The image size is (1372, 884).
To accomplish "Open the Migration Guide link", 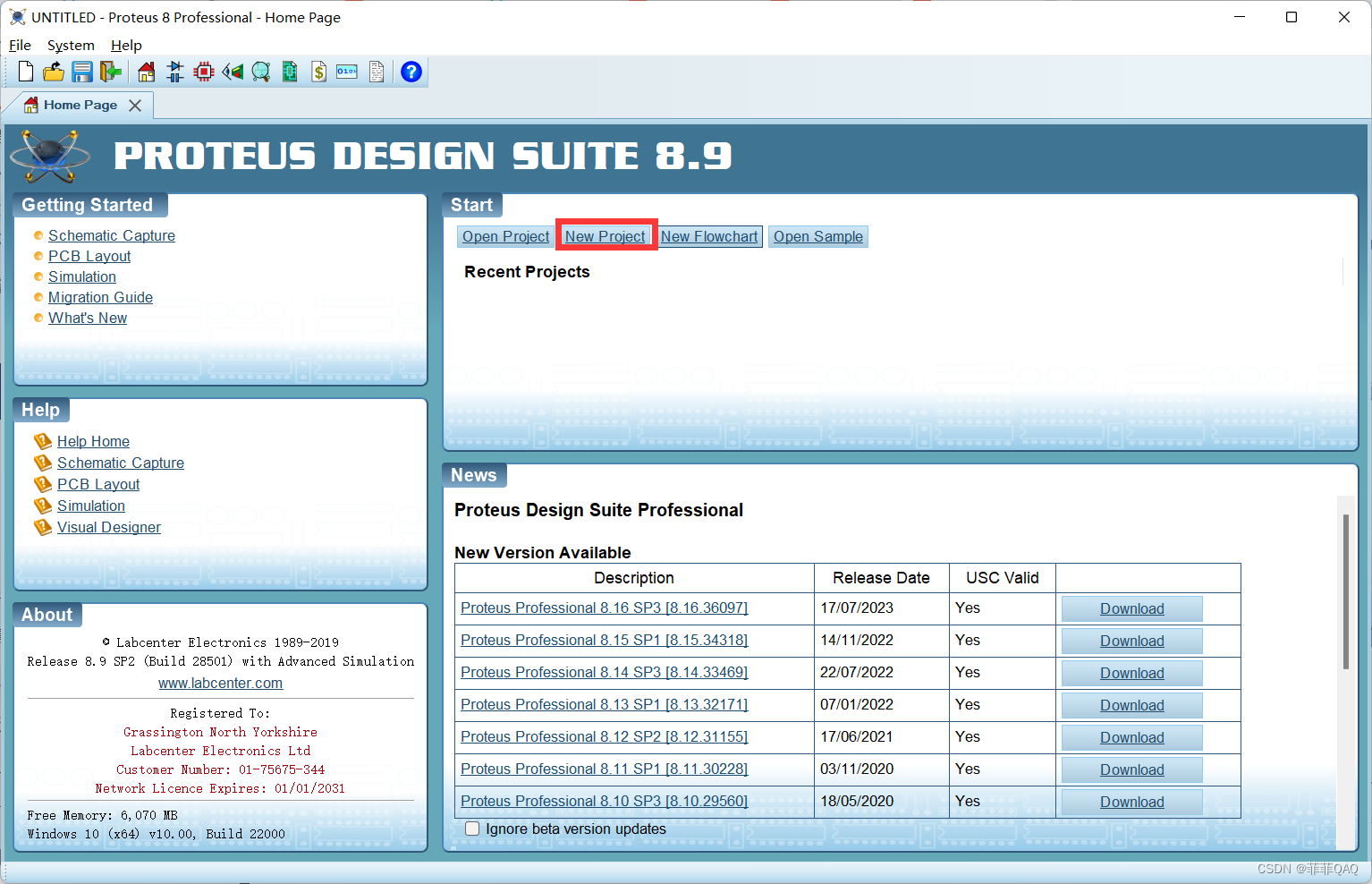I will [x=100, y=297].
